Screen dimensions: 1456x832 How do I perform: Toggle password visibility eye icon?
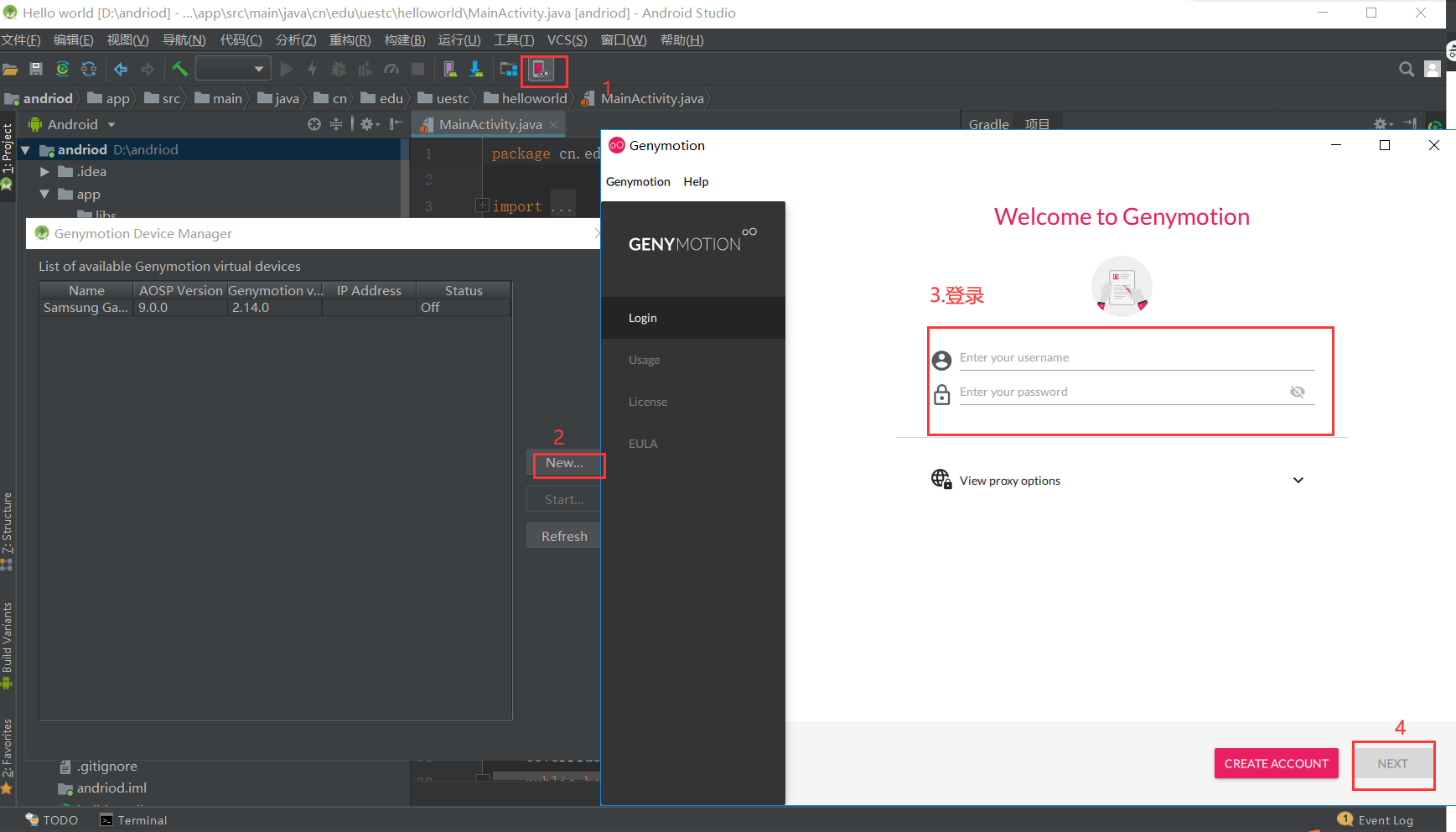(1298, 392)
